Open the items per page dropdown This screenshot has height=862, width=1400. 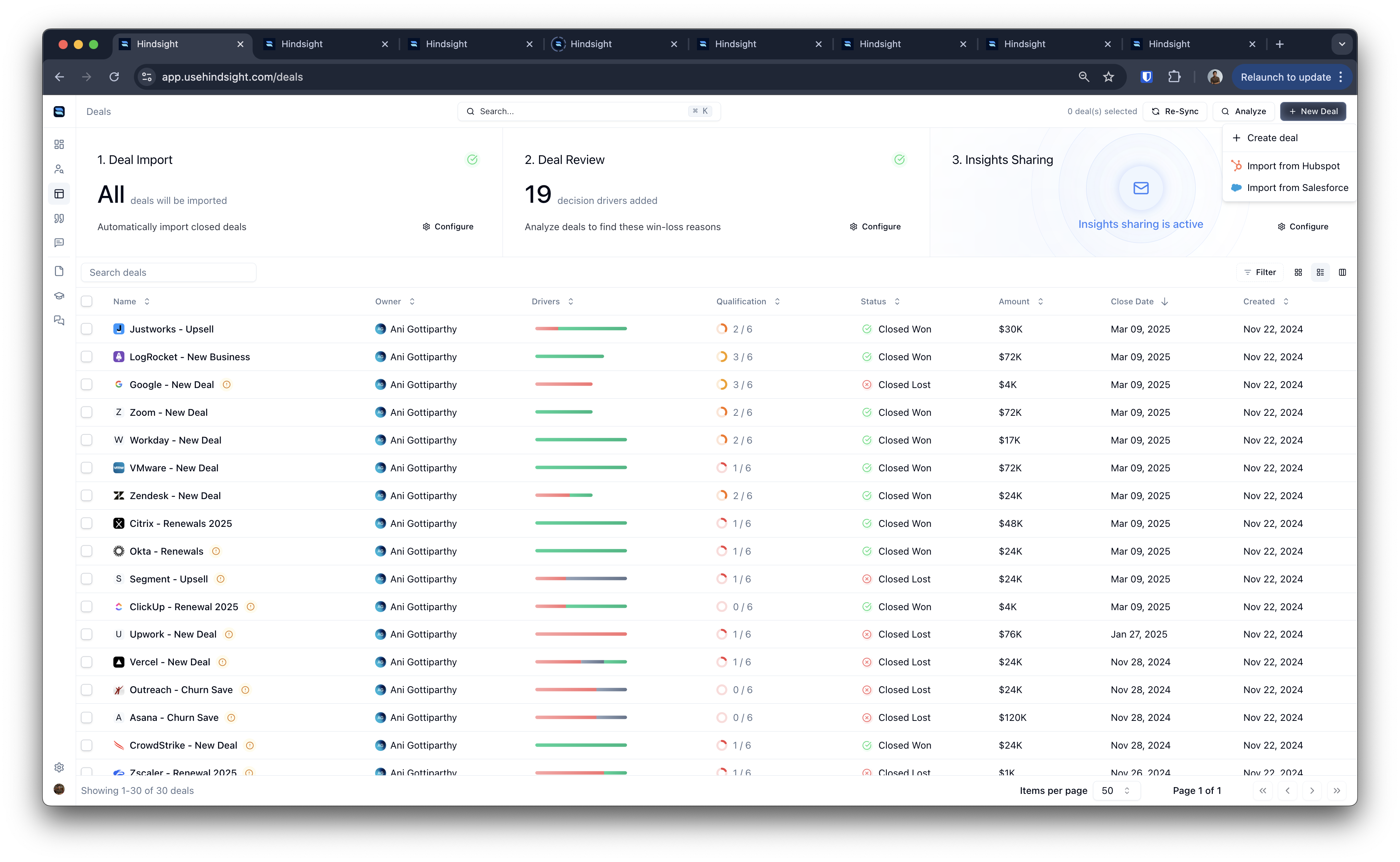pos(1116,791)
